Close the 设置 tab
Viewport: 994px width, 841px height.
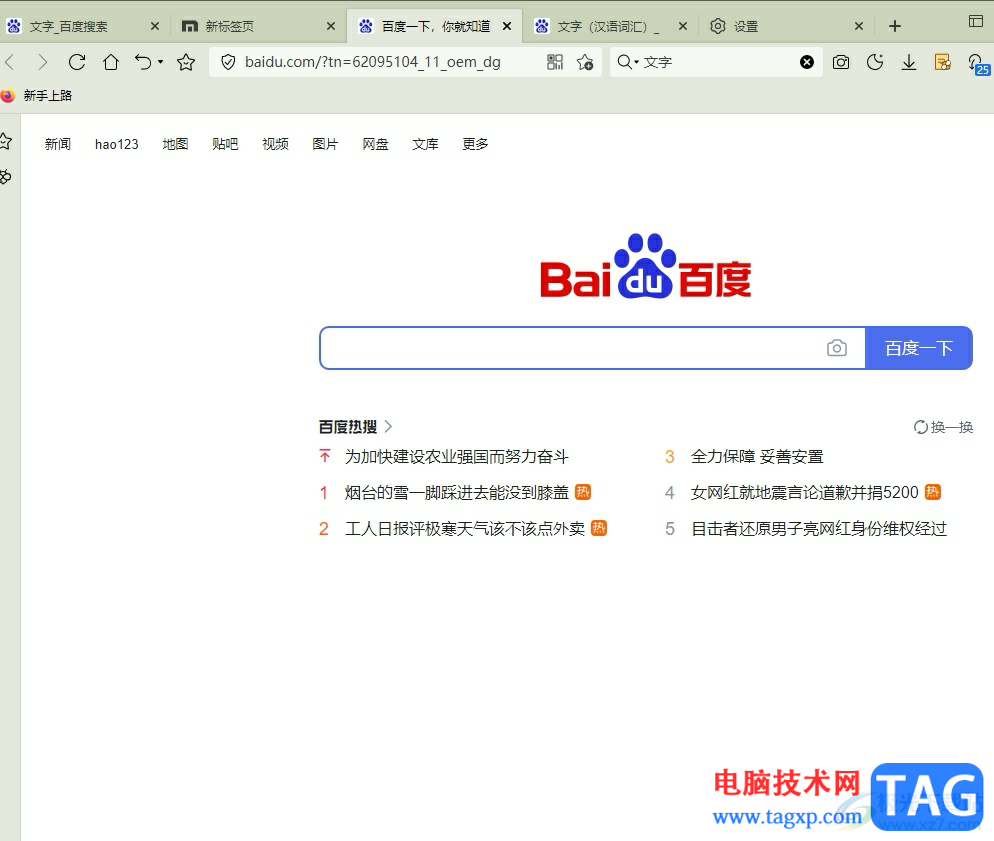pyautogui.click(x=859, y=26)
